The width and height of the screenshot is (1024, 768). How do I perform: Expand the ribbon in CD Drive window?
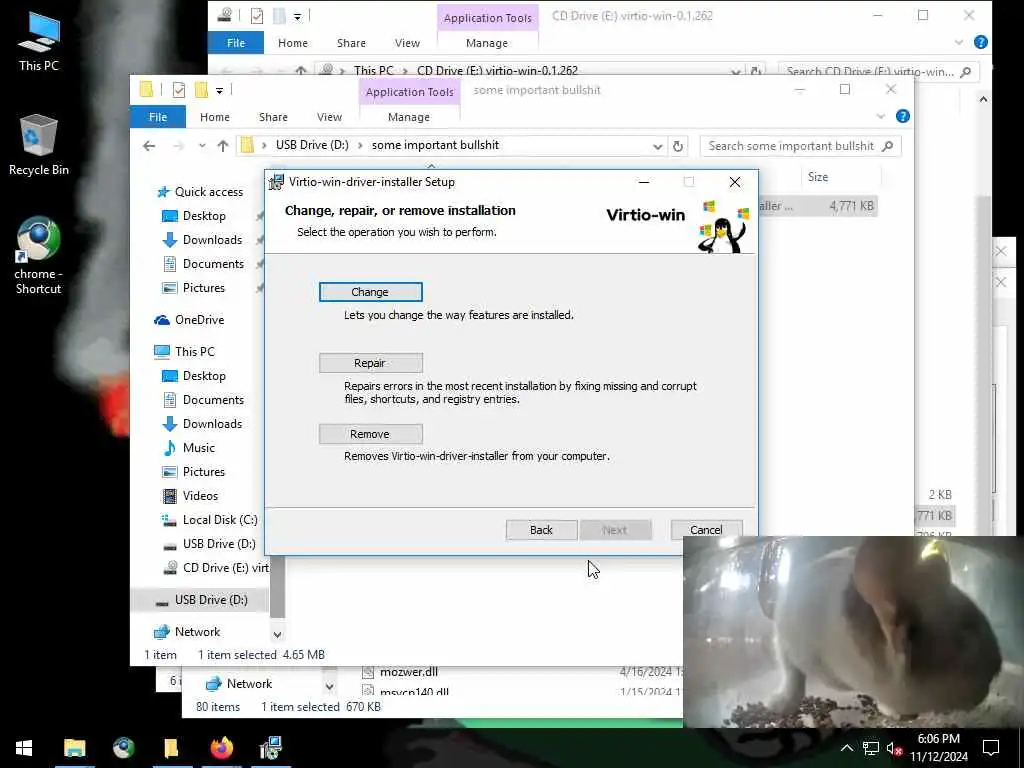point(958,42)
